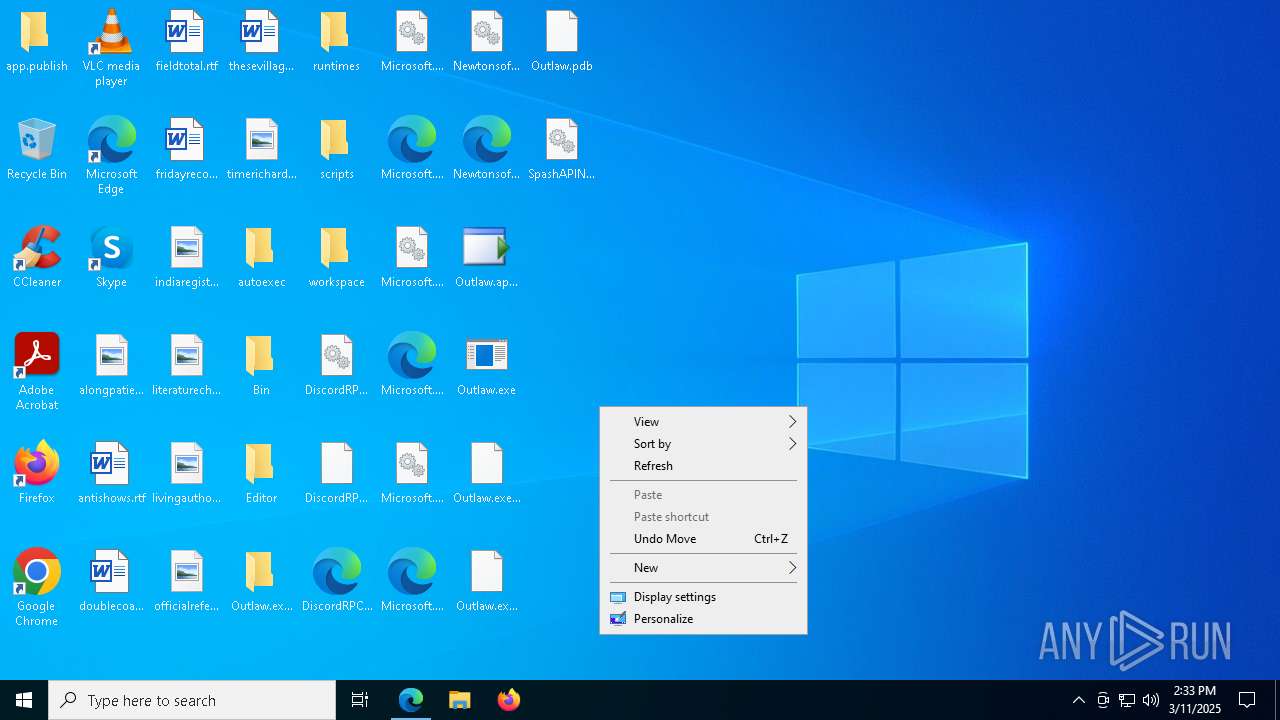Screen dimensions: 1280x720
Task: Select the thesevillag... Word document icon
Action: pos(261,41)
